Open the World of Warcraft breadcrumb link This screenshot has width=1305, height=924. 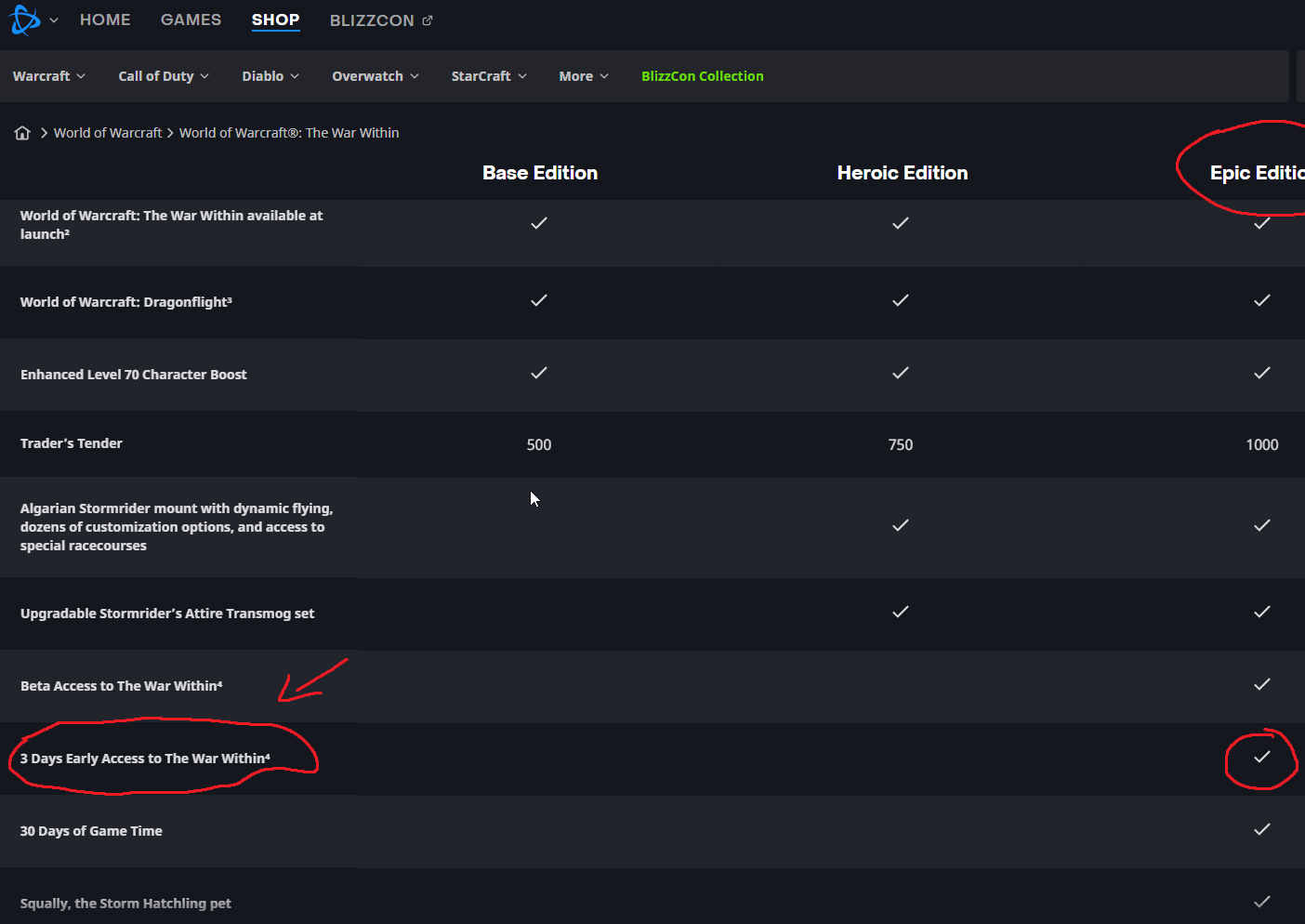click(x=108, y=133)
